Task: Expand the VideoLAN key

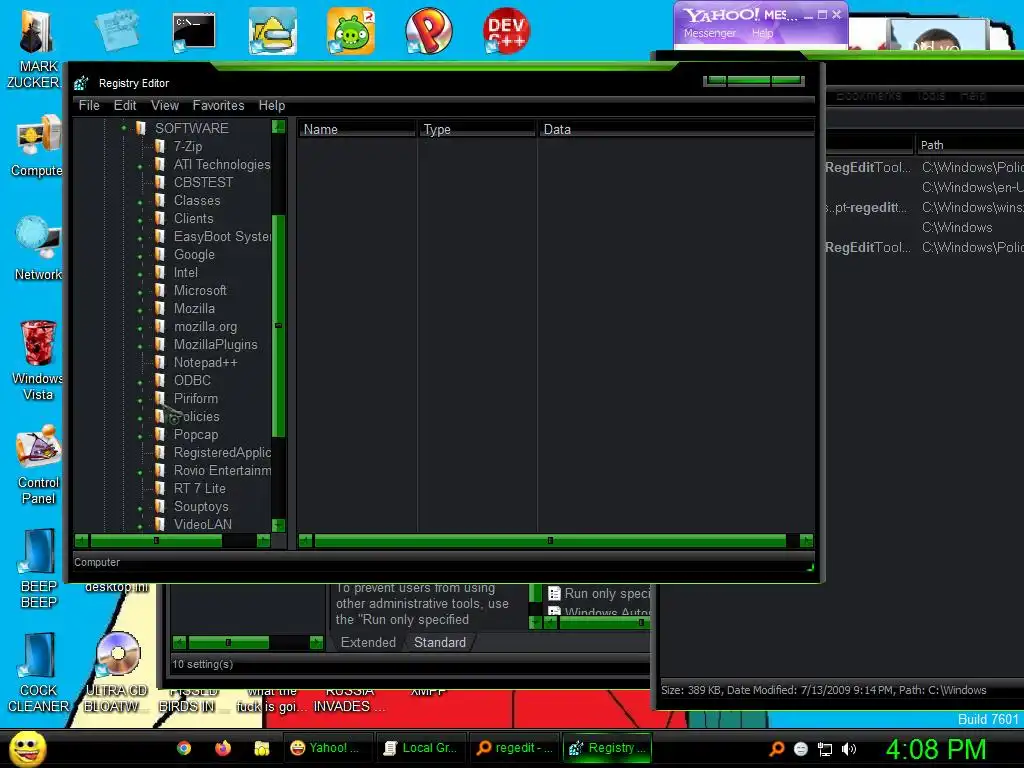Action: 140,526
